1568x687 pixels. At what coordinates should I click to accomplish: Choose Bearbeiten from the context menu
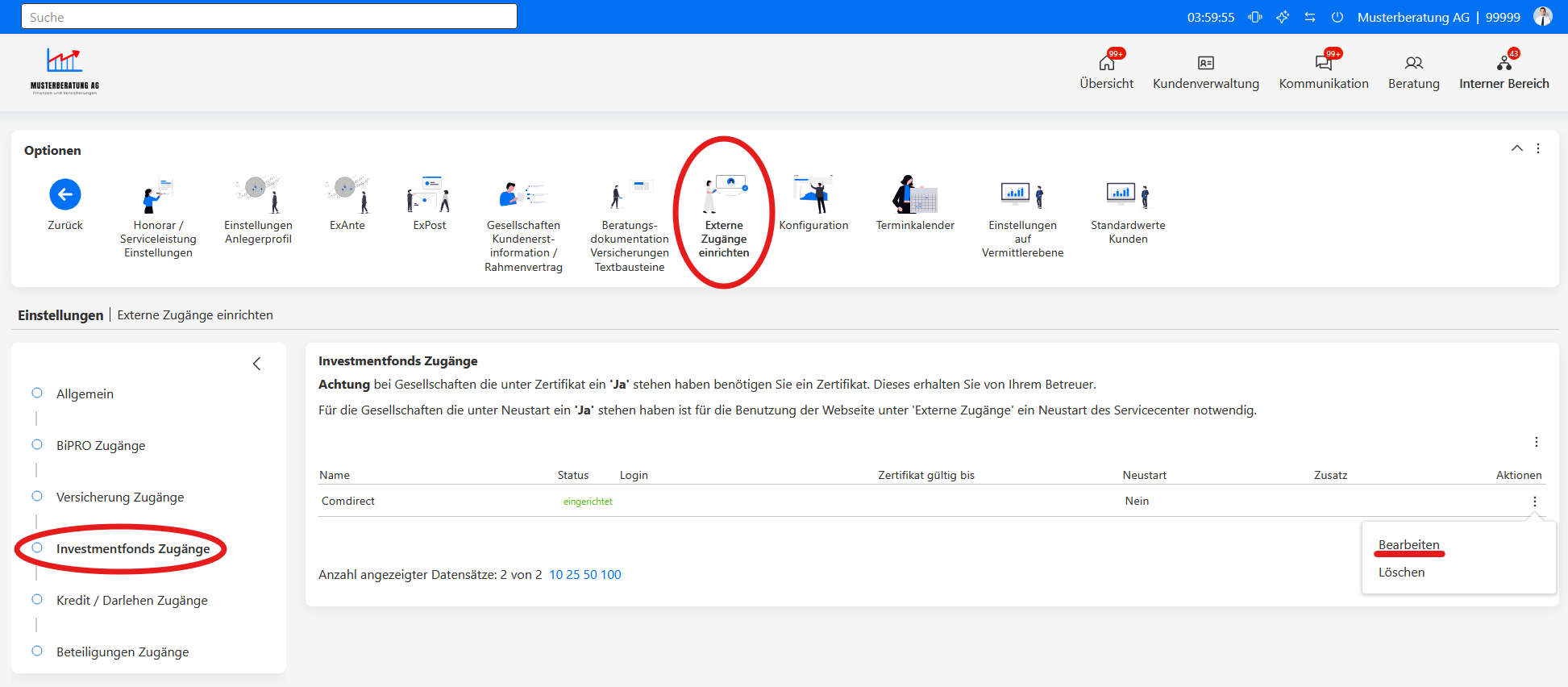tap(1409, 545)
